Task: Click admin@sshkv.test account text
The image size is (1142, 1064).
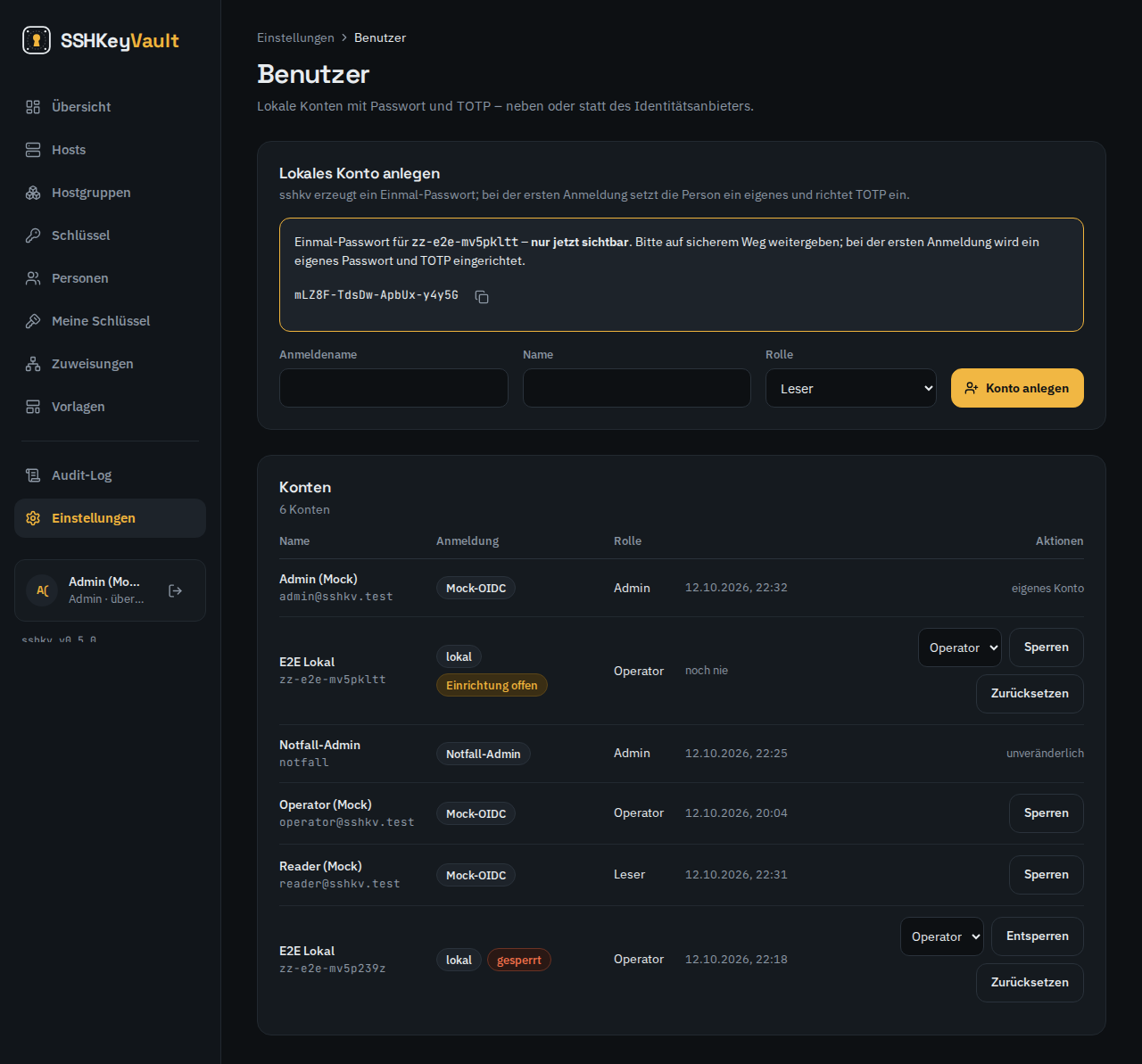Action: coord(336,597)
